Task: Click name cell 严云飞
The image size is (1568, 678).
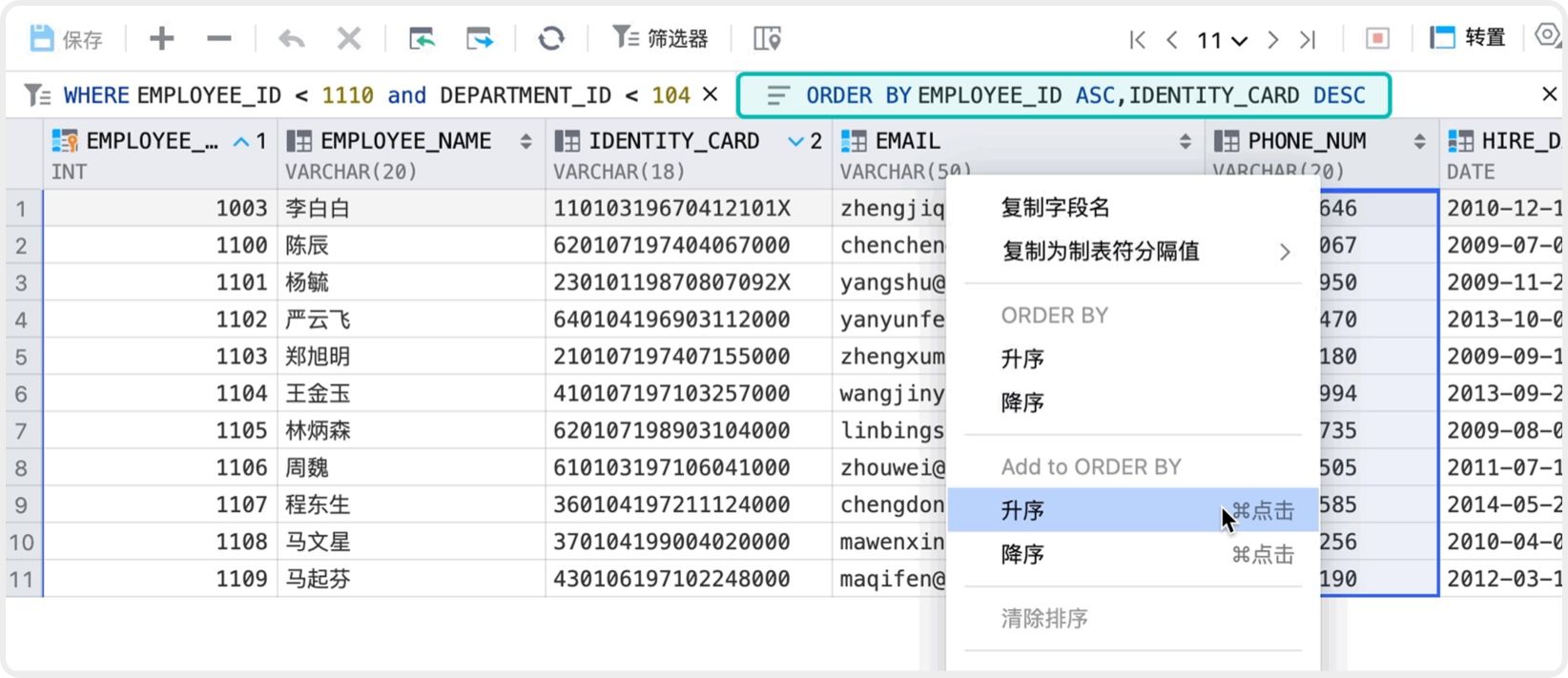Action: pos(411,319)
